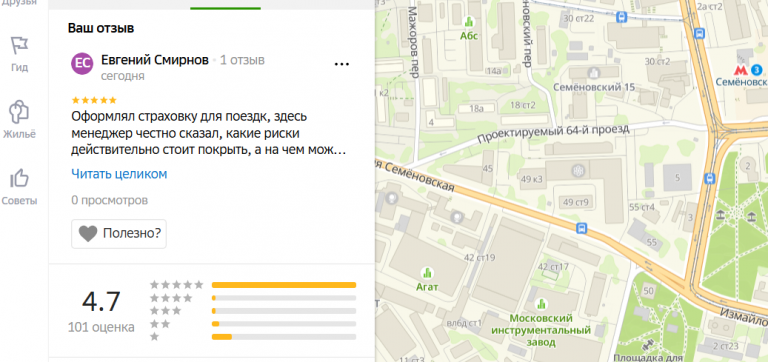Click the five-star rating on the review
The image size is (768, 362).
click(94, 100)
